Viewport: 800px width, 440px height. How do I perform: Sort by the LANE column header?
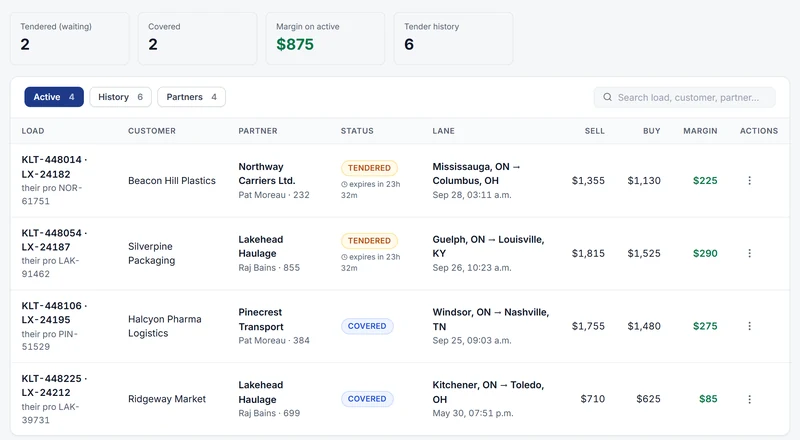(443, 131)
